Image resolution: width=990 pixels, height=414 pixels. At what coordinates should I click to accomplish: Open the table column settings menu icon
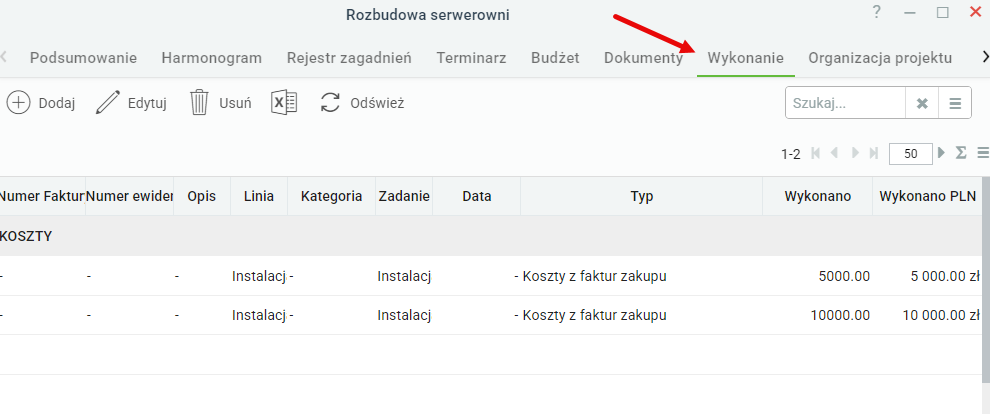(x=983, y=153)
